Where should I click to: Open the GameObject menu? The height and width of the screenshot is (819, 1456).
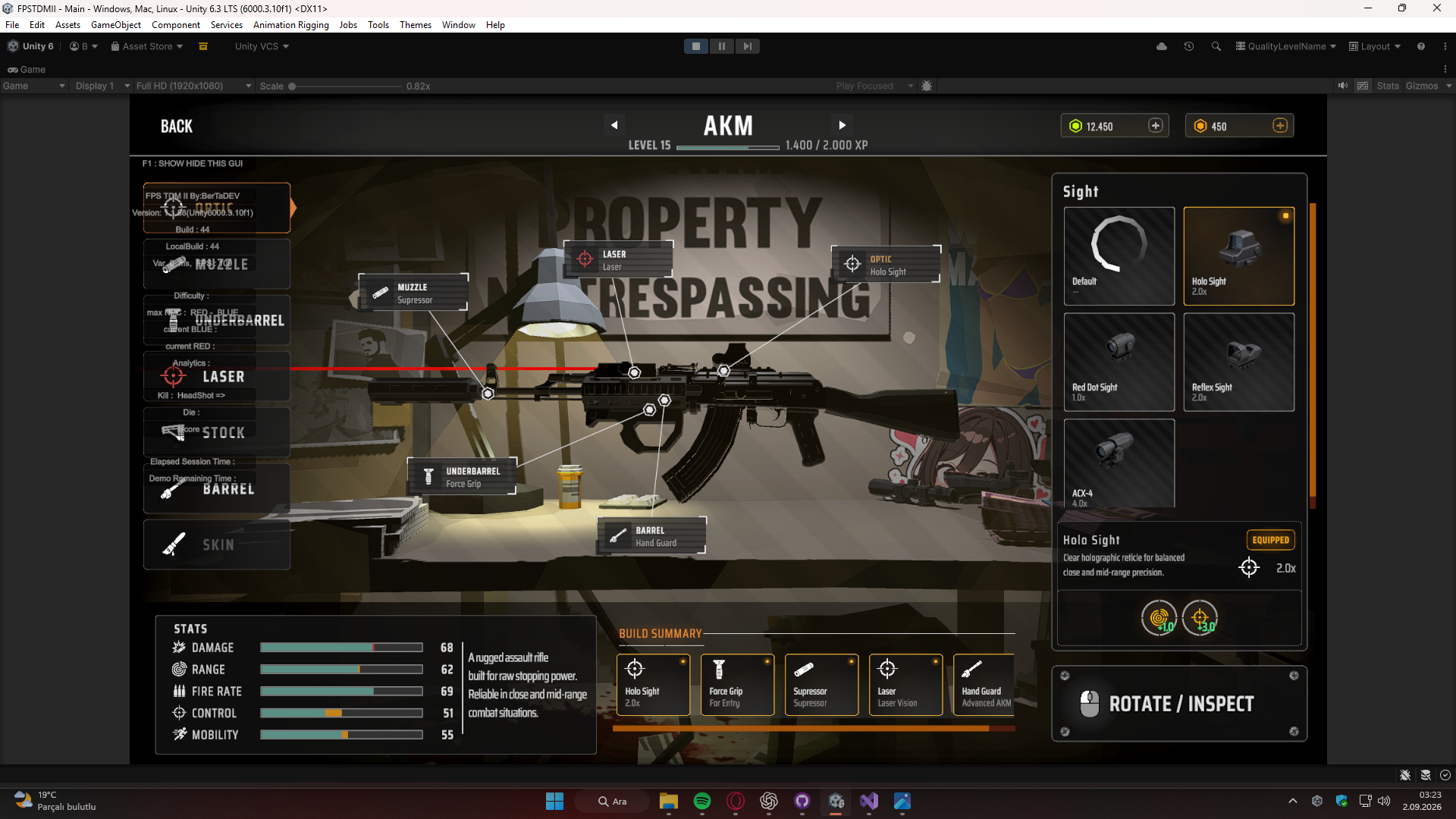[x=116, y=25]
